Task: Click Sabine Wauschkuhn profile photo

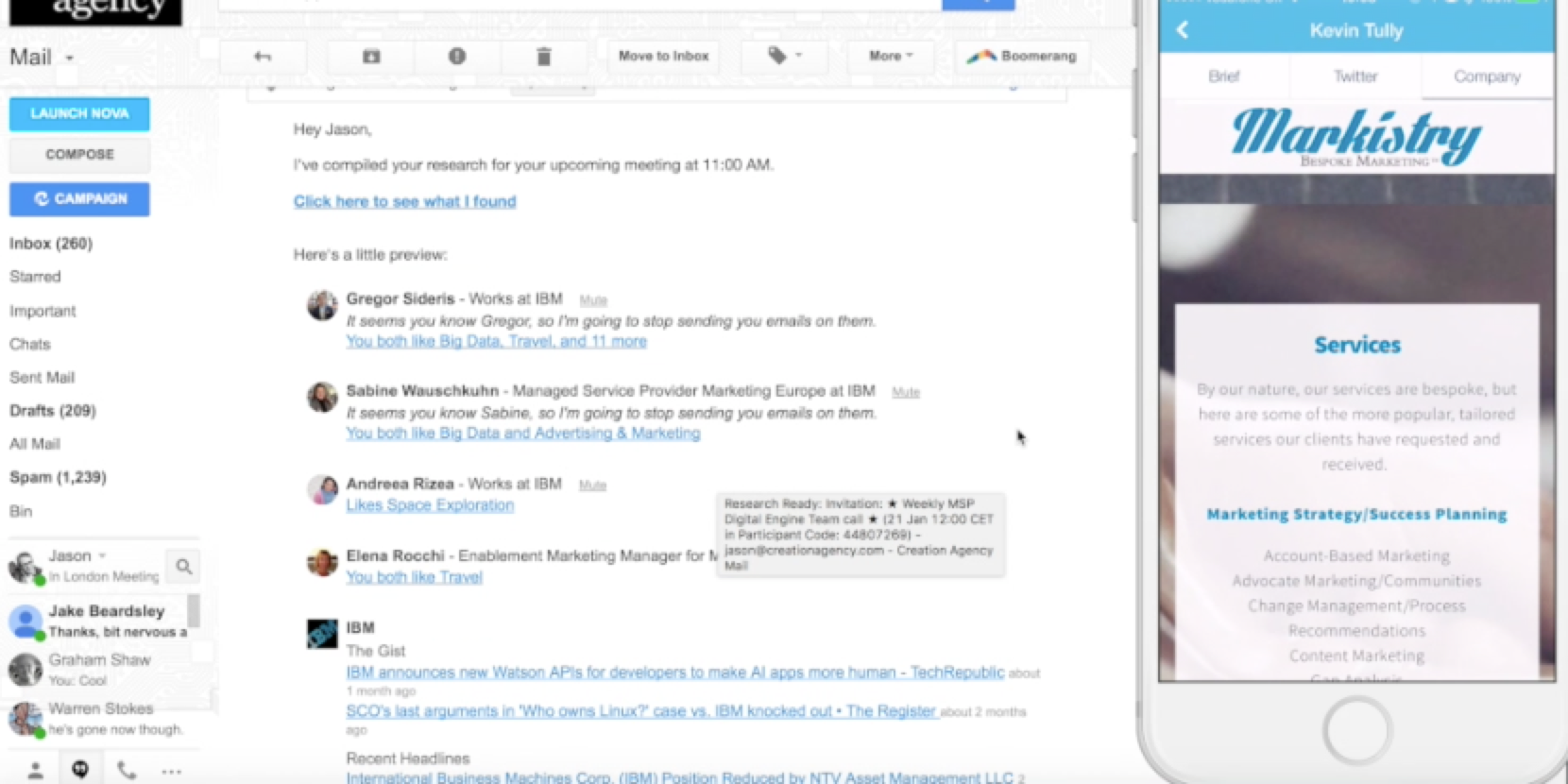Action: [322, 397]
